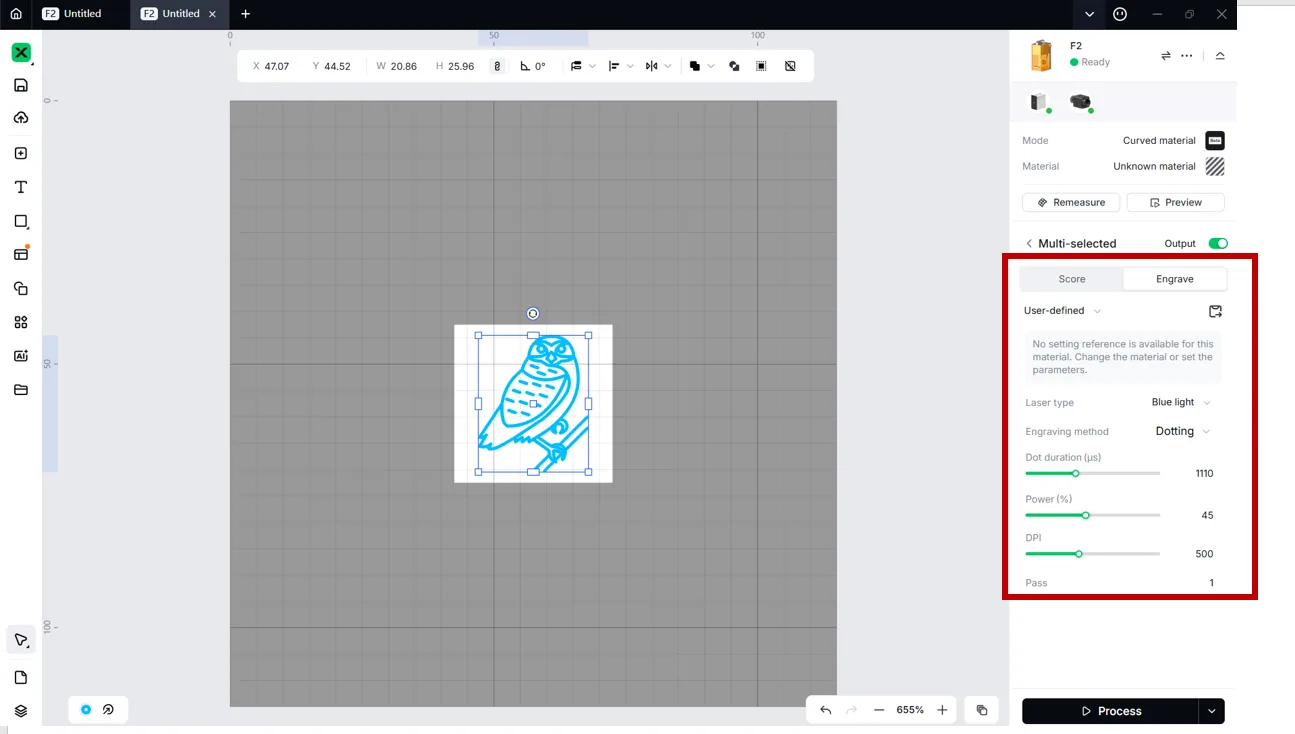The image size is (1295, 734).
Task: Click the smiley feedback icon in title bar
Action: pyautogui.click(x=1120, y=14)
